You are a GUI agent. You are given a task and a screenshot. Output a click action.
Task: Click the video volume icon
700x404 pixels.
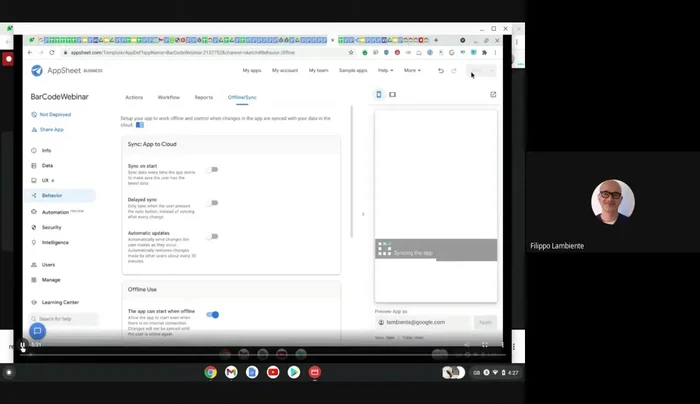pyautogui.click(x=467, y=345)
